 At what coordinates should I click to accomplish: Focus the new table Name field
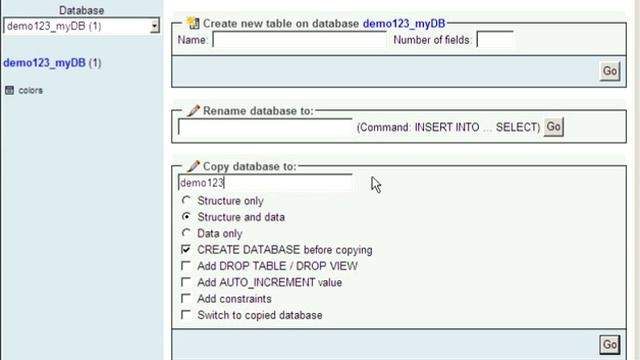tap(299, 40)
